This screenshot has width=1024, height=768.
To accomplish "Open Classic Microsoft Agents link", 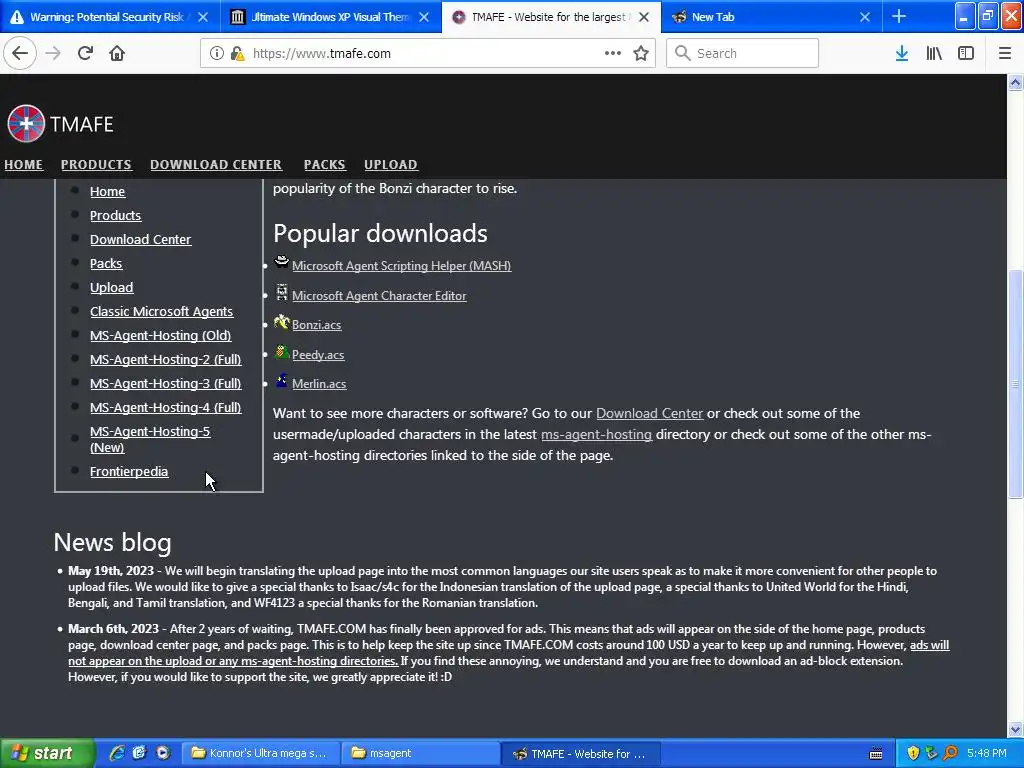I will [x=161, y=312].
